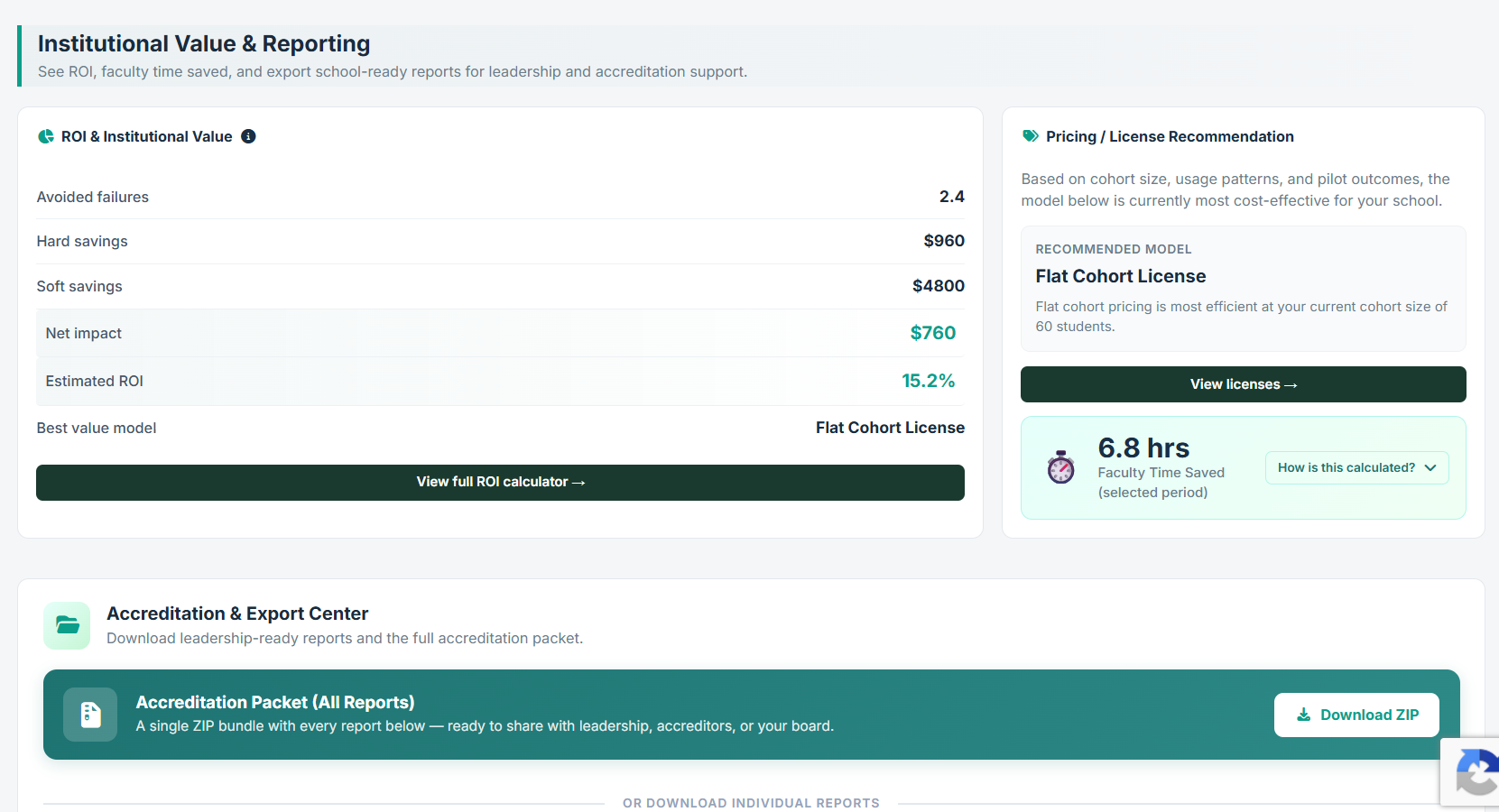The height and width of the screenshot is (812, 1499).
Task: Click the Estimated ROI label
Action: [94, 381]
